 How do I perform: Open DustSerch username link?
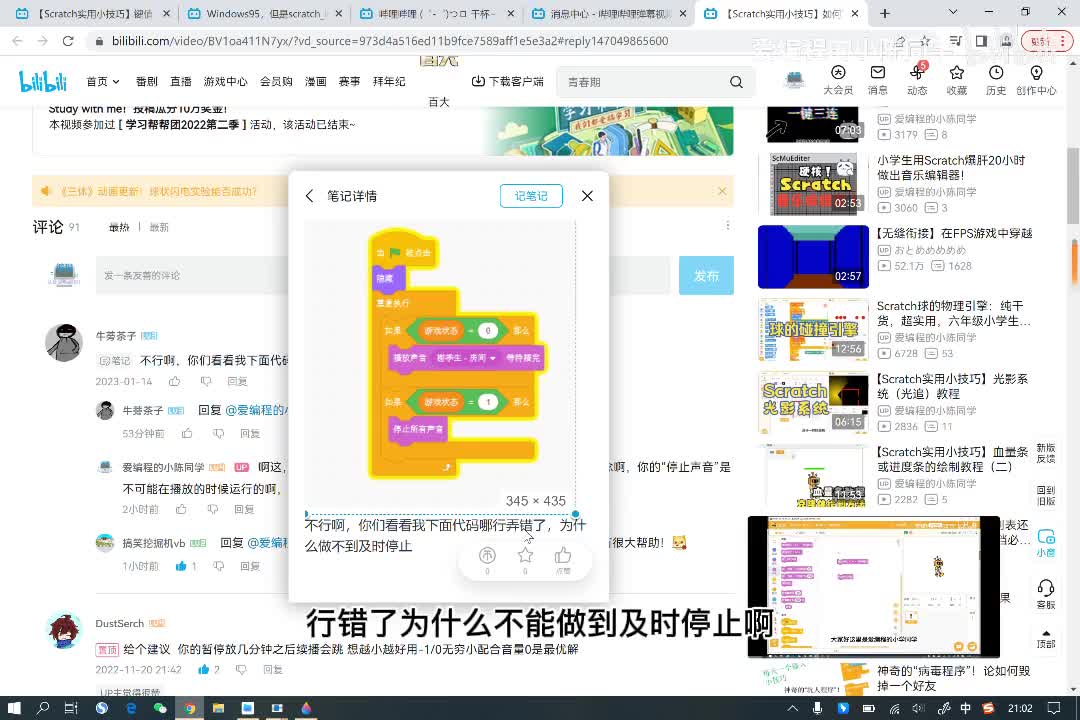[119, 623]
